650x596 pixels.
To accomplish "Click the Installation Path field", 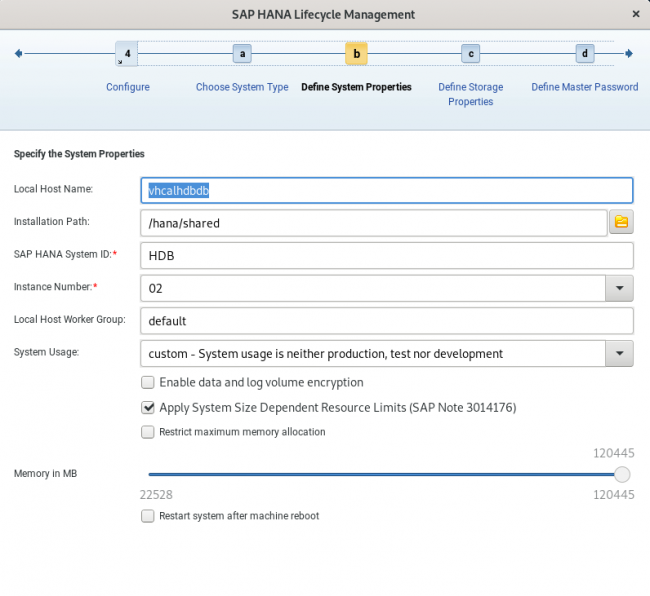I will (374, 223).
